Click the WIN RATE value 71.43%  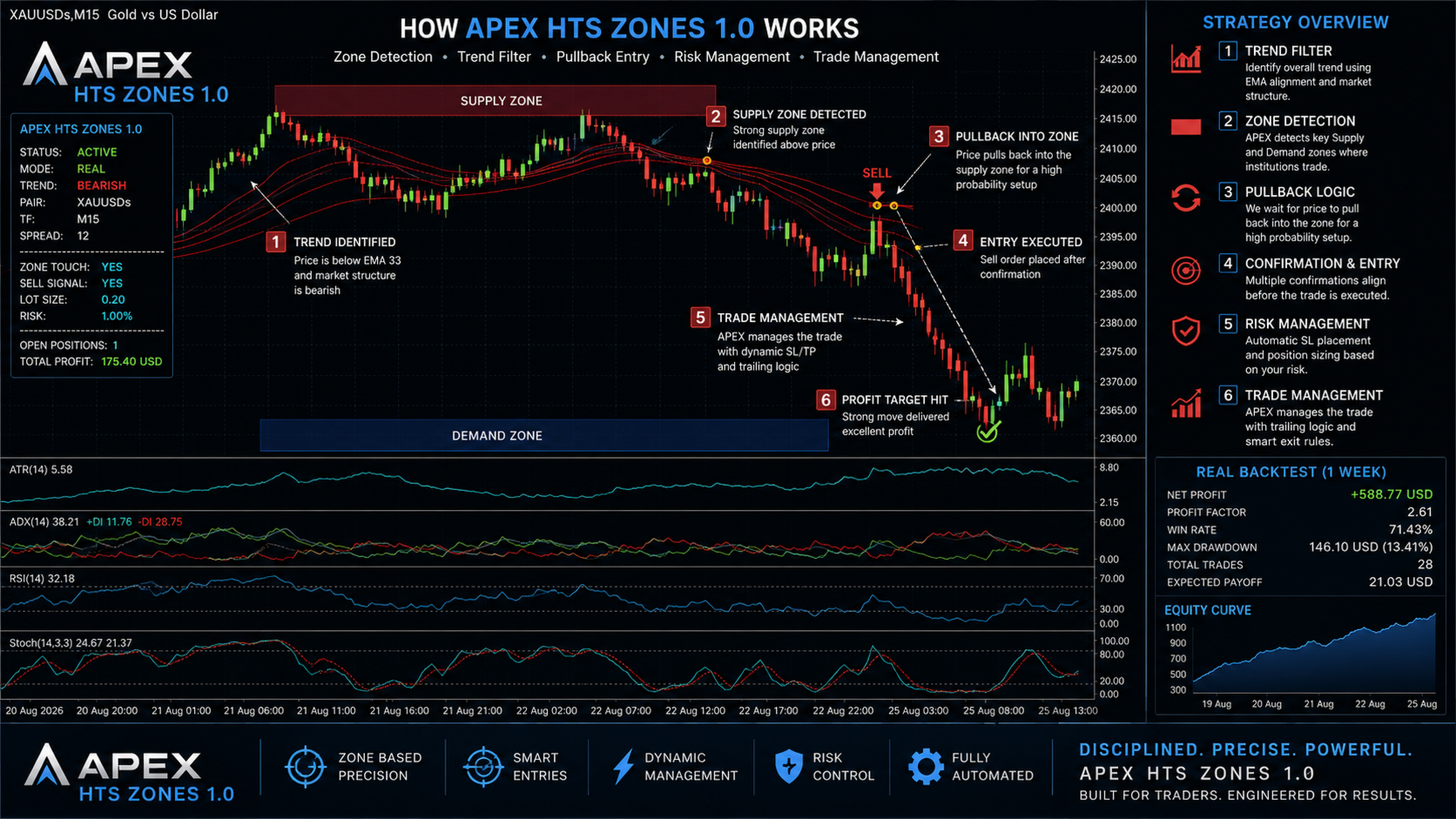click(1411, 529)
